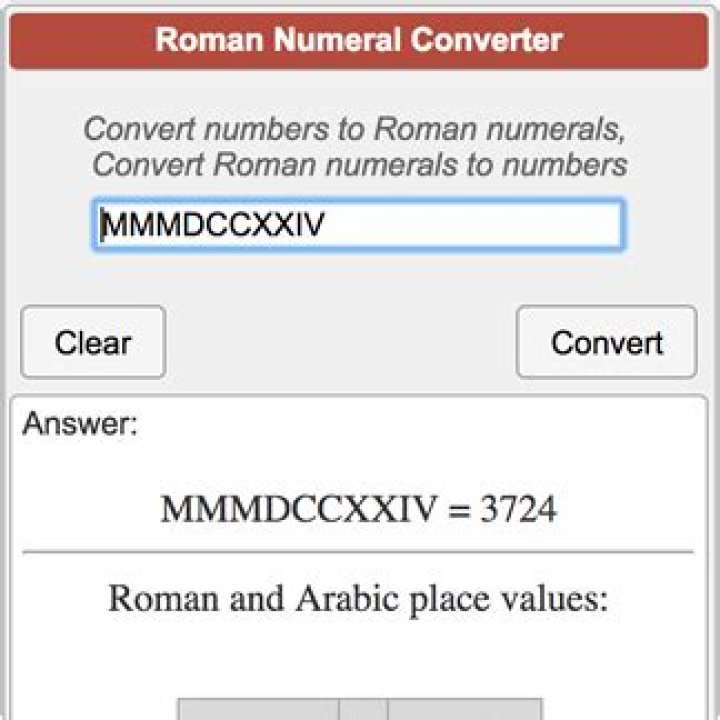Viewport: 720px width, 720px height.
Task: Click the narrow middle cell of the table
Action: coord(364,709)
